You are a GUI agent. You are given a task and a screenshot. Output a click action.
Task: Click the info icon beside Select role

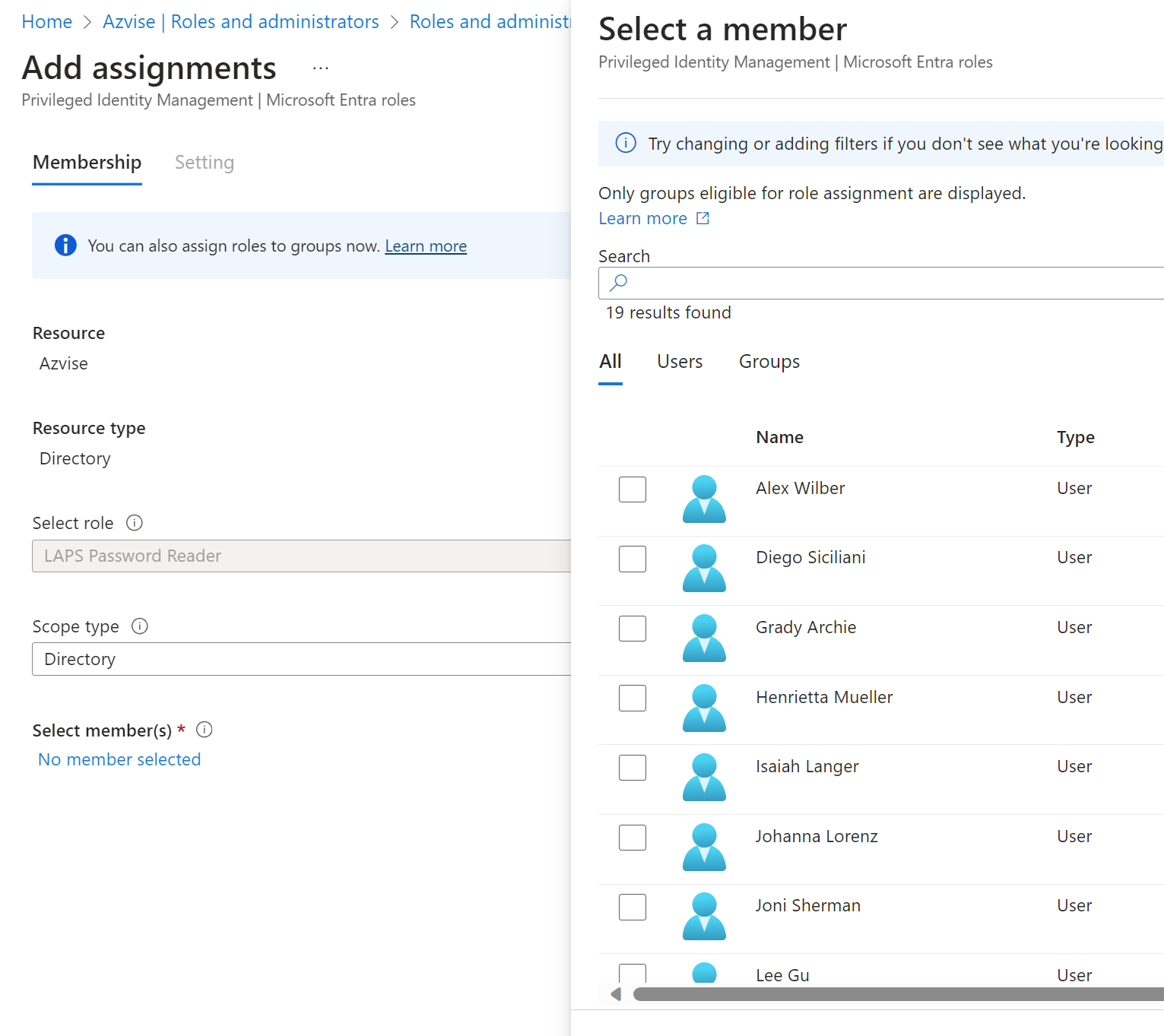[x=135, y=523]
